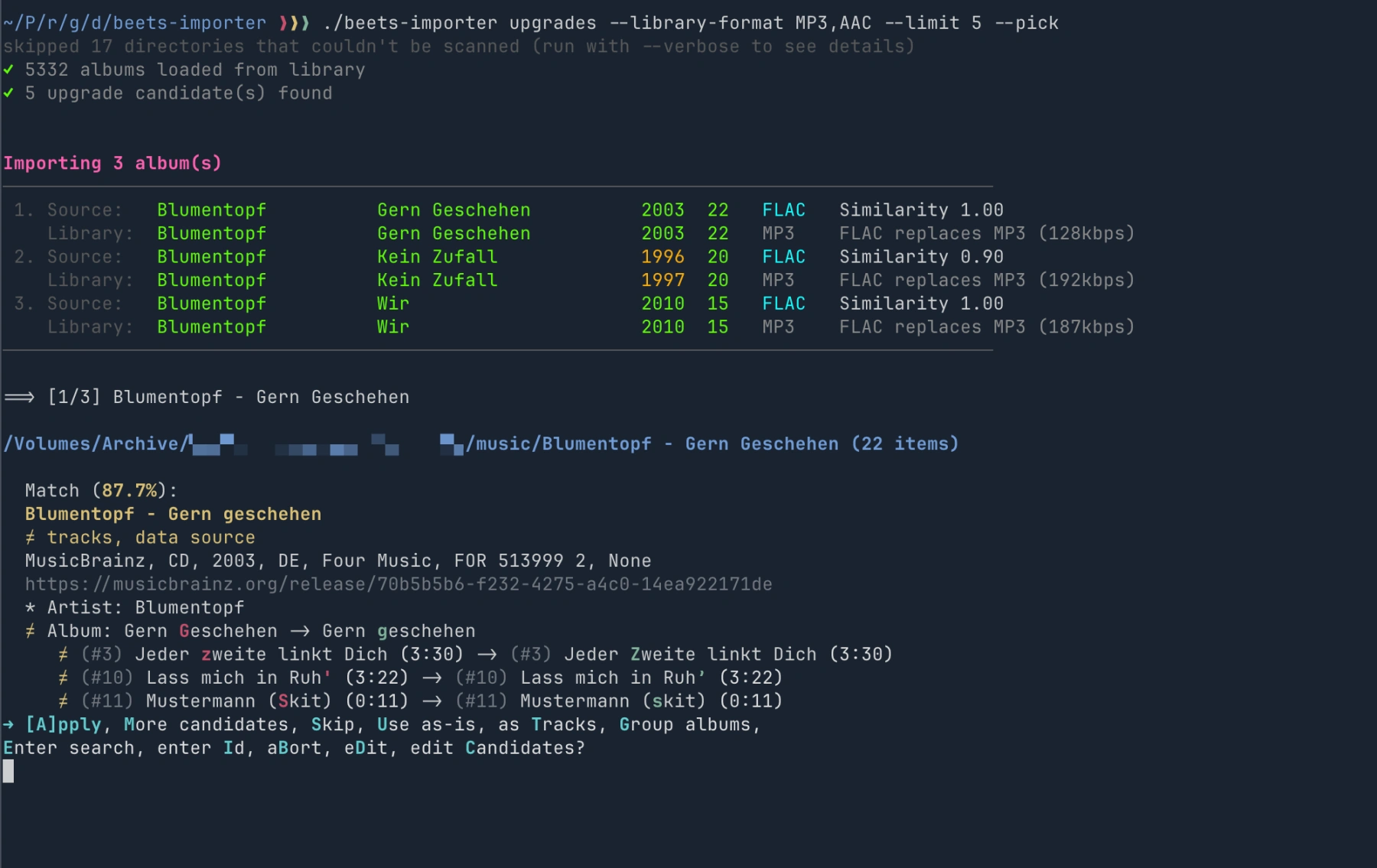Click the 'Importing 3 album(s)' heading
1377x868 pixels.
pyautogui.click(x=112, y=163)
